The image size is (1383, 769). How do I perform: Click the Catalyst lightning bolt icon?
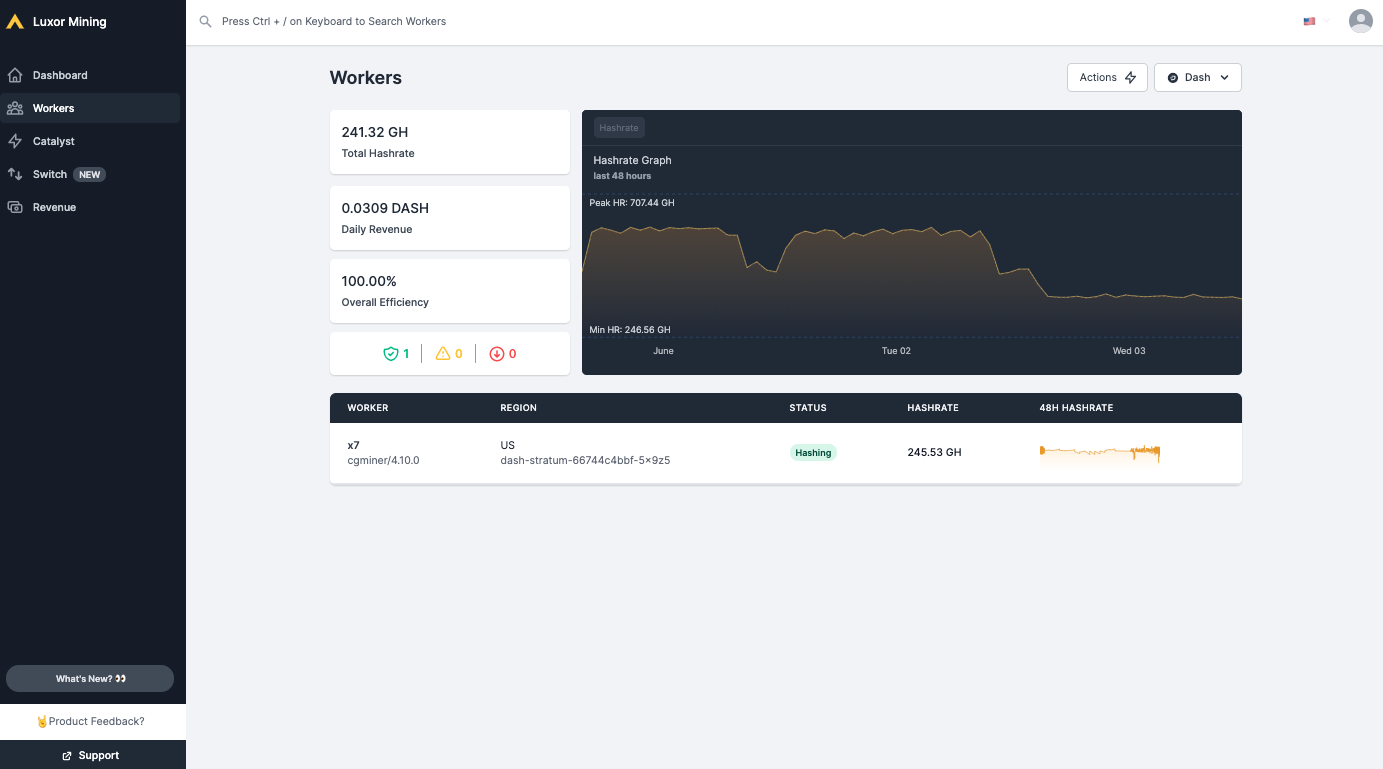click(15, 141)
